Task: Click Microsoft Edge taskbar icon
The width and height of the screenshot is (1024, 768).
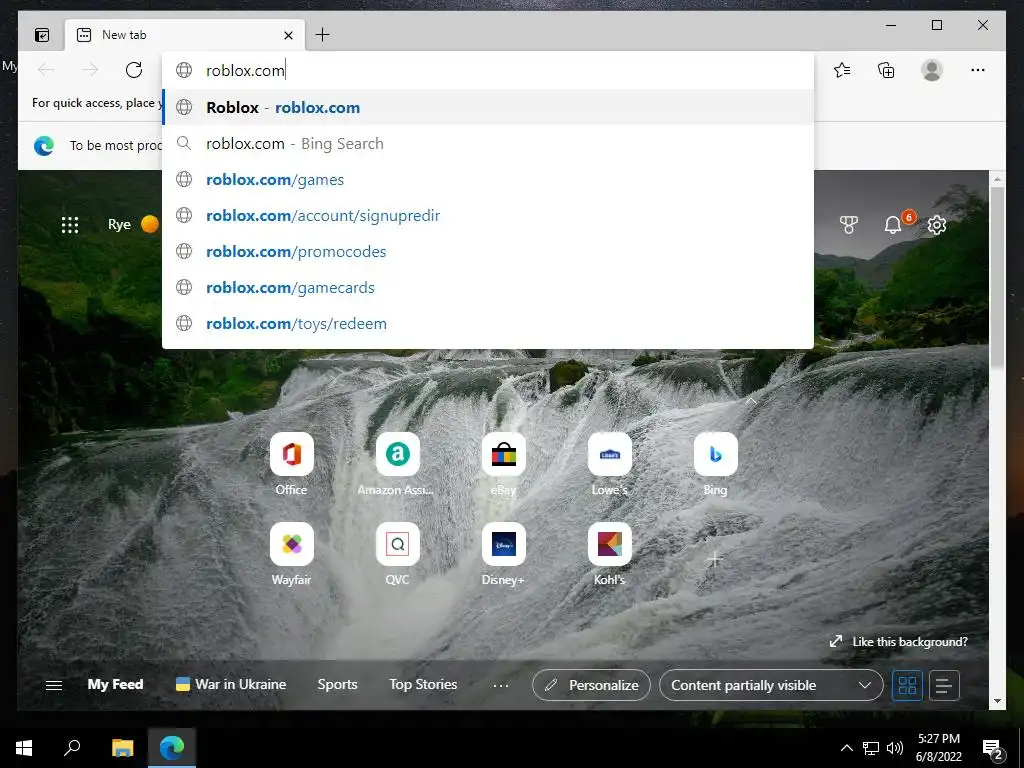Action: coord(172,748)
